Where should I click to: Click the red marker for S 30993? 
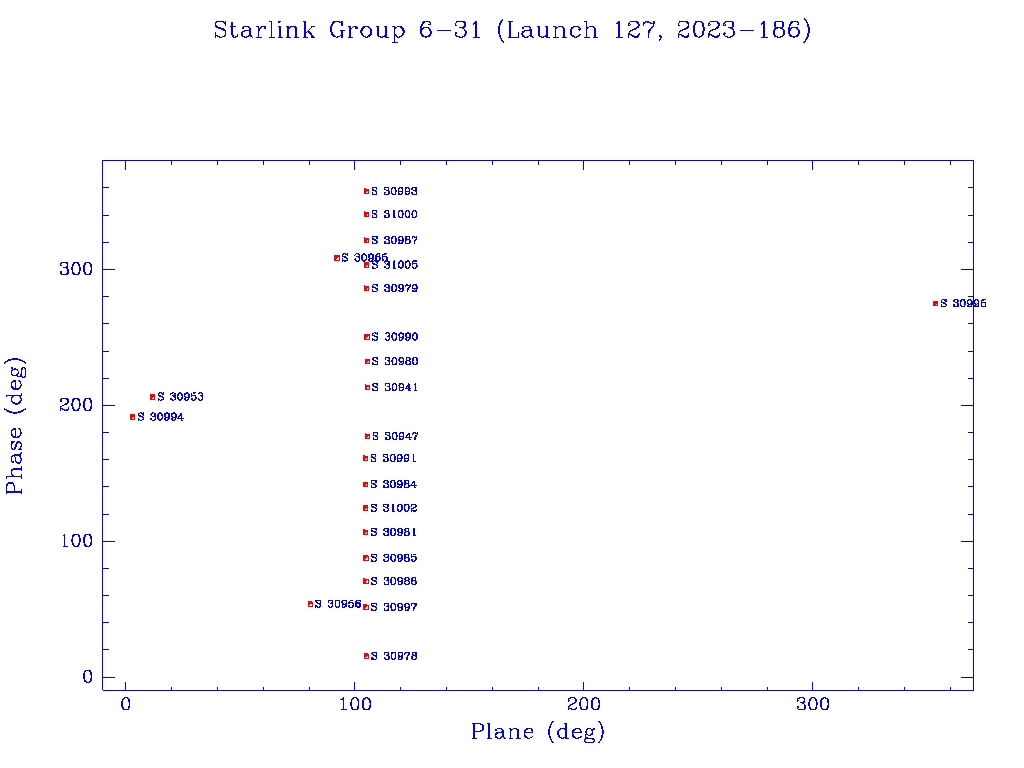tap(366, 191)
